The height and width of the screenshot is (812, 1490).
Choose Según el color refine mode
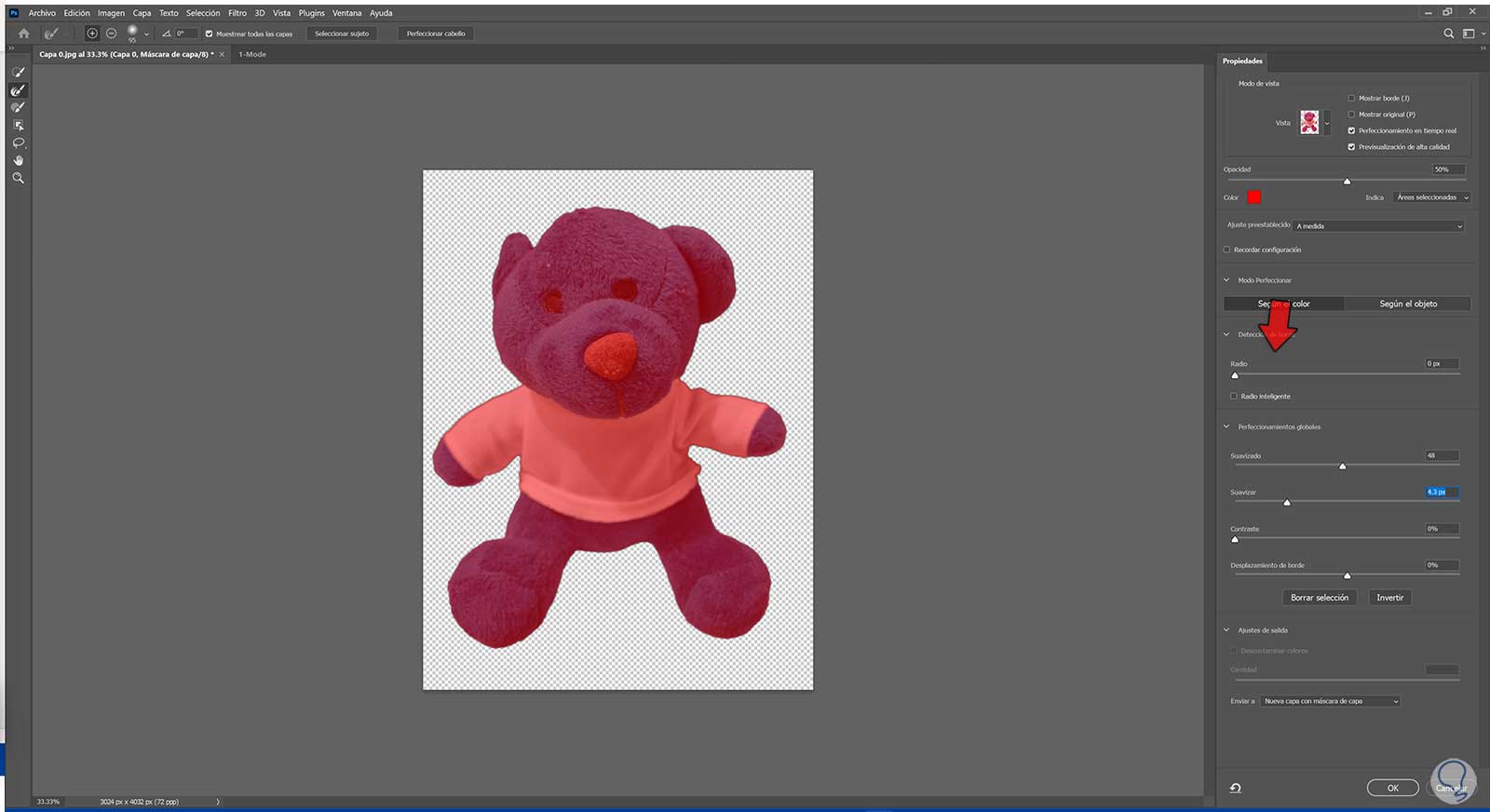point(1283,304)
